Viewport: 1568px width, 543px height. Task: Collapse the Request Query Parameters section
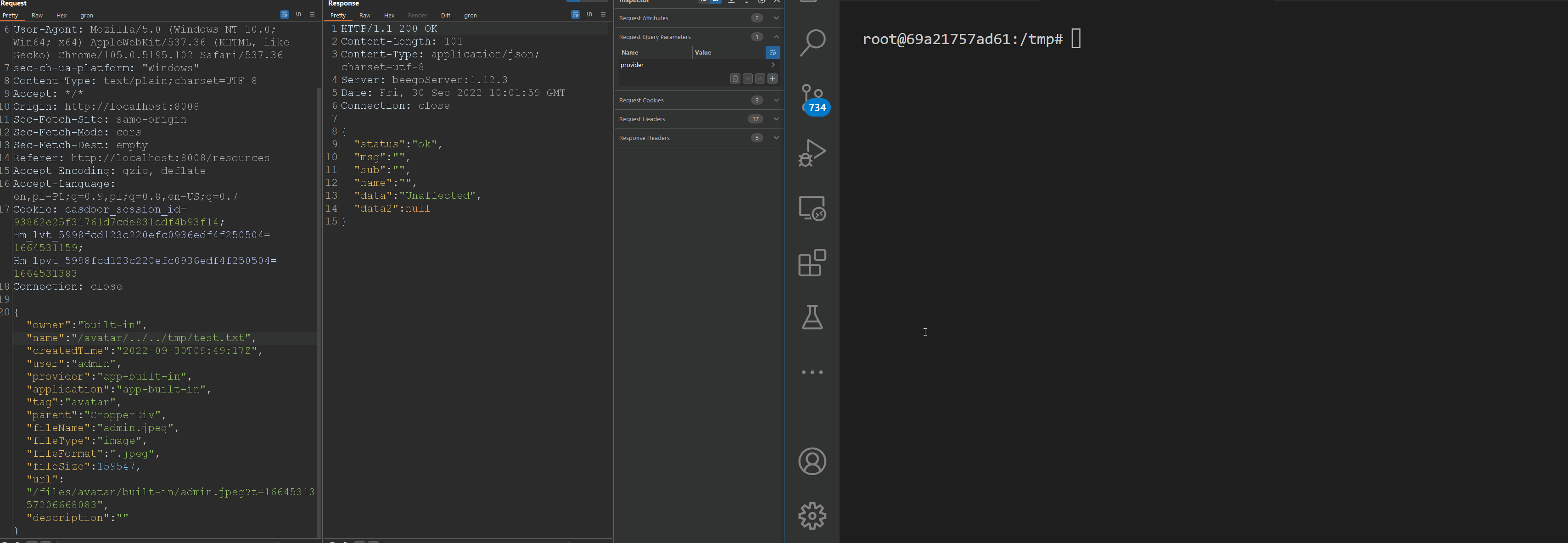(x=776, y=37)
